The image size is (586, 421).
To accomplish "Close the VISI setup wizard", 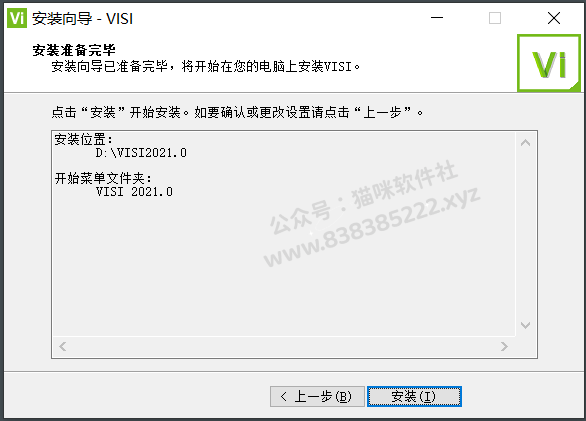I will coord(553,18).
